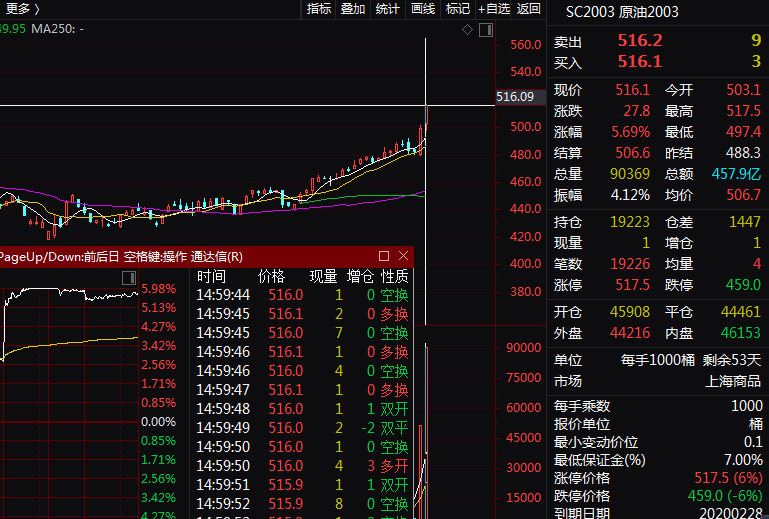Image resolution: width=769 pixels, height=519 pixels.
Task: Click the 卖出 price 516.2
Action: click(640, 40)
